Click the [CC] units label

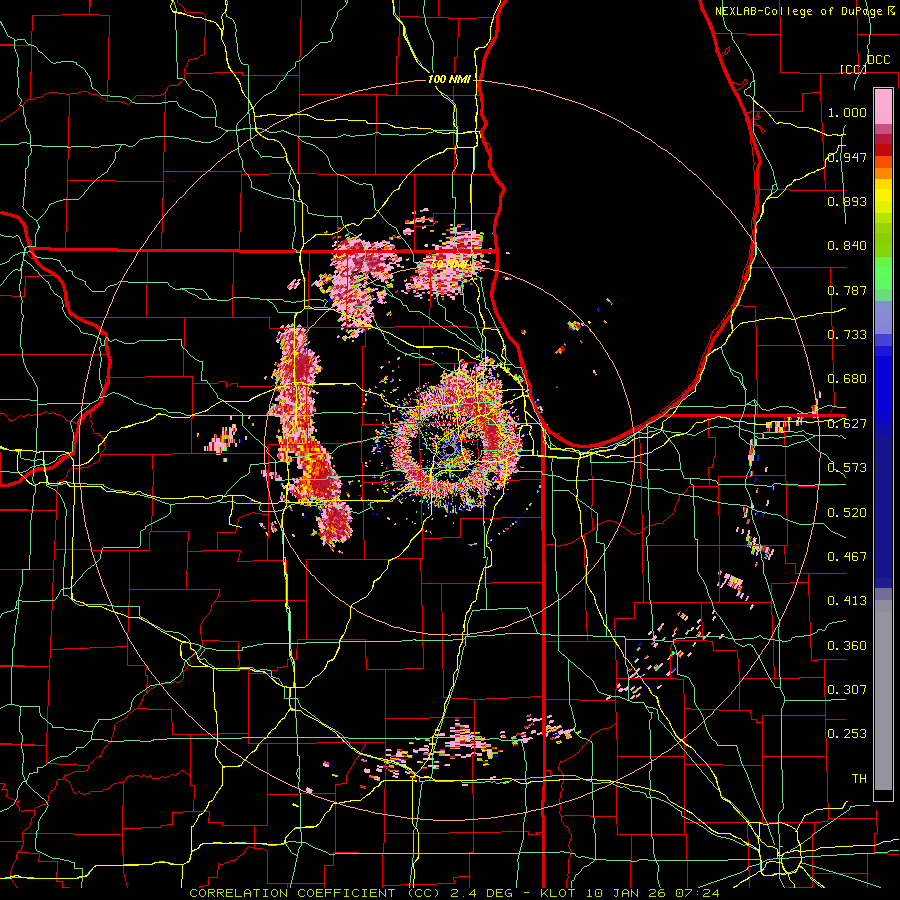[x=853, y=69]
